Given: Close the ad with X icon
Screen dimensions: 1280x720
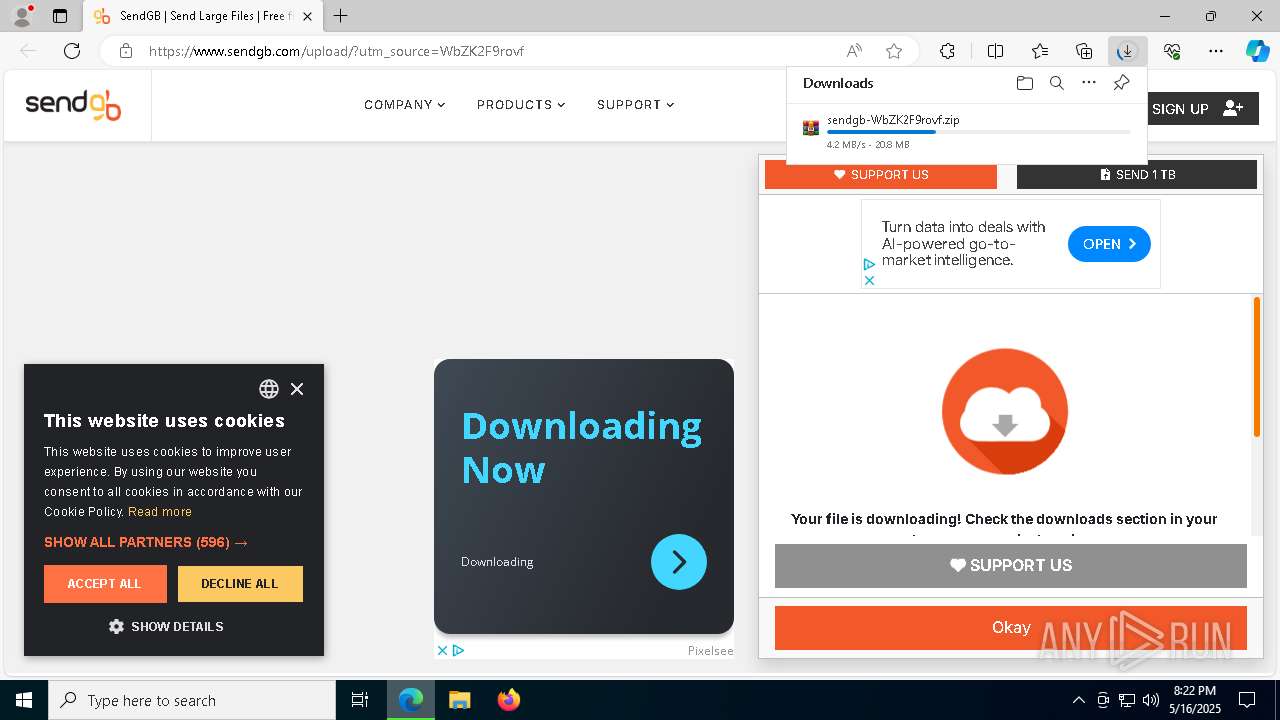Looking at the screenshot, I should 869,281.
